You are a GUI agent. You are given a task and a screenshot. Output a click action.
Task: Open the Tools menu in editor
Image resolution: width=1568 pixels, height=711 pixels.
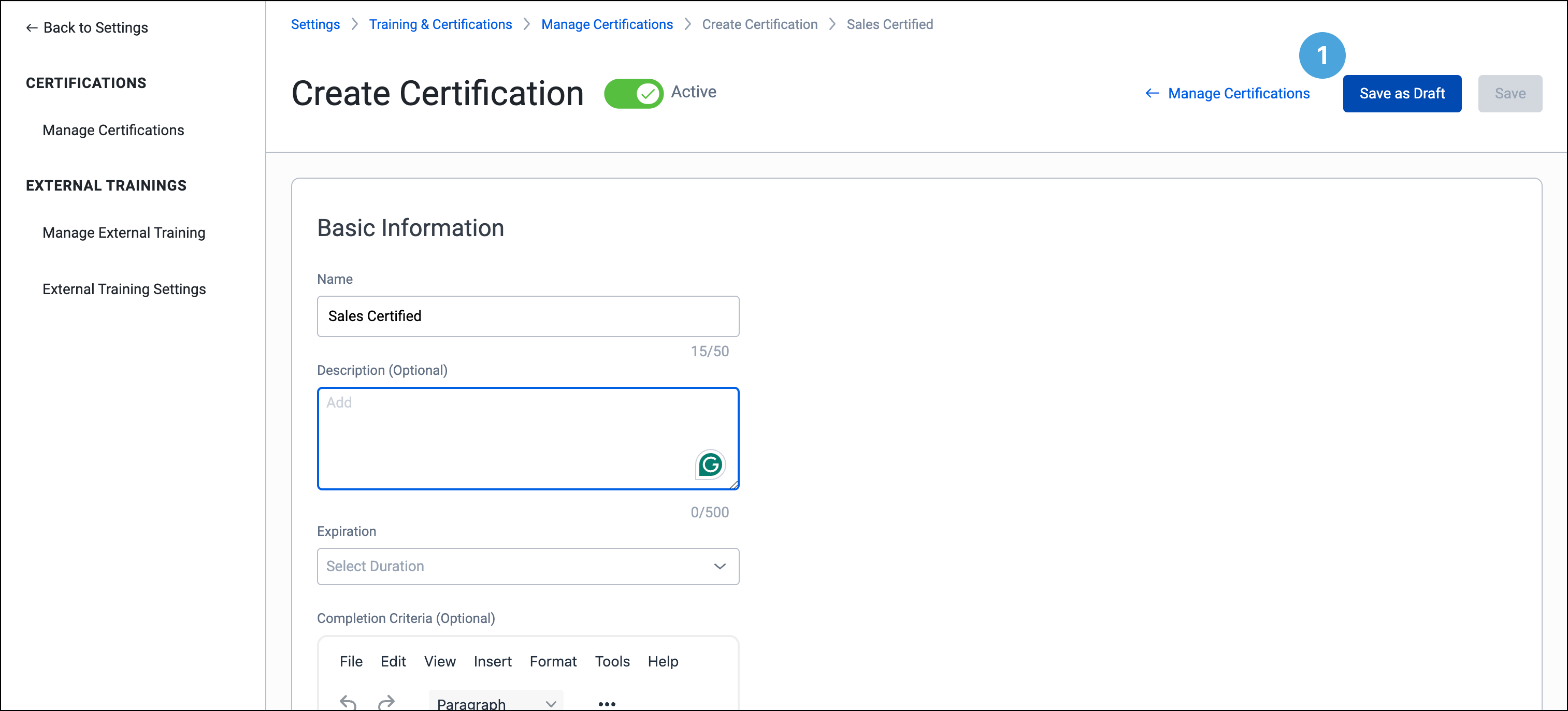click(x=612, y=662)
